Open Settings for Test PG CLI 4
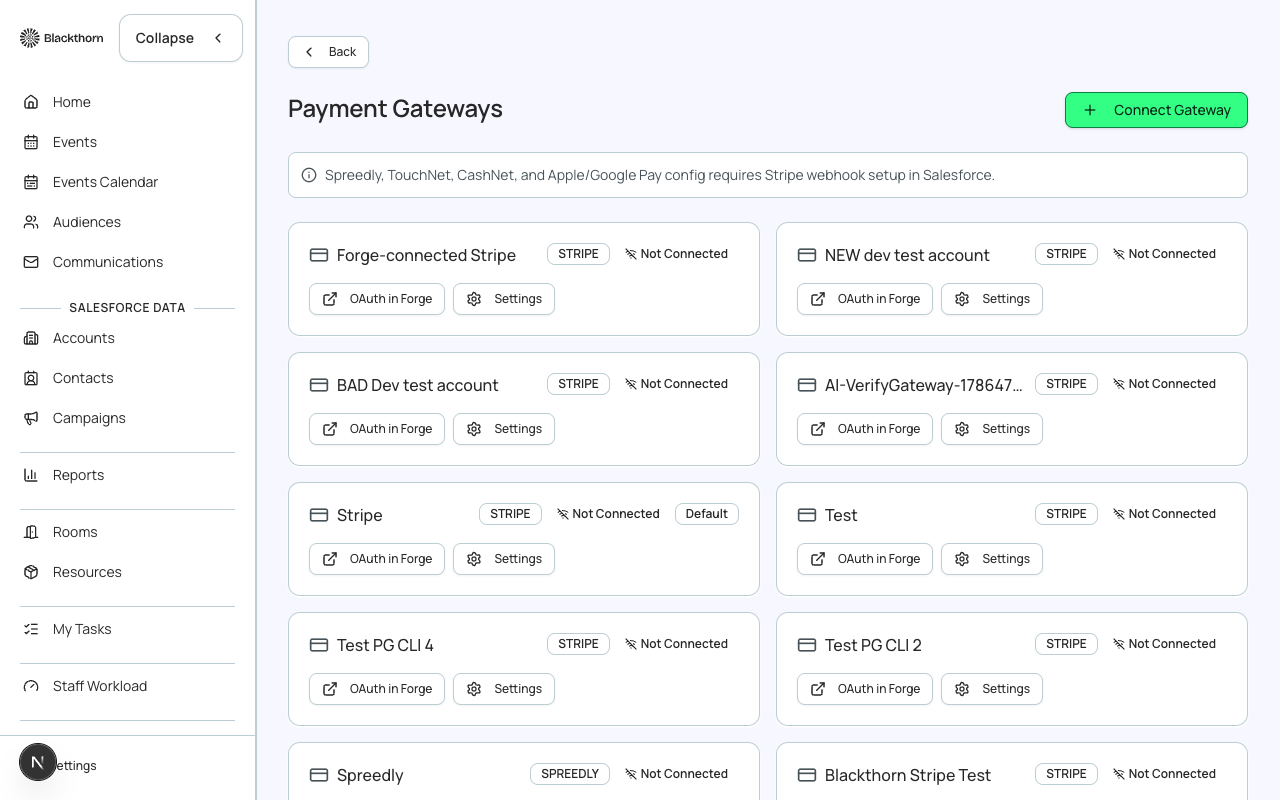Viewport: 1280px width, 800px height. 504,689
